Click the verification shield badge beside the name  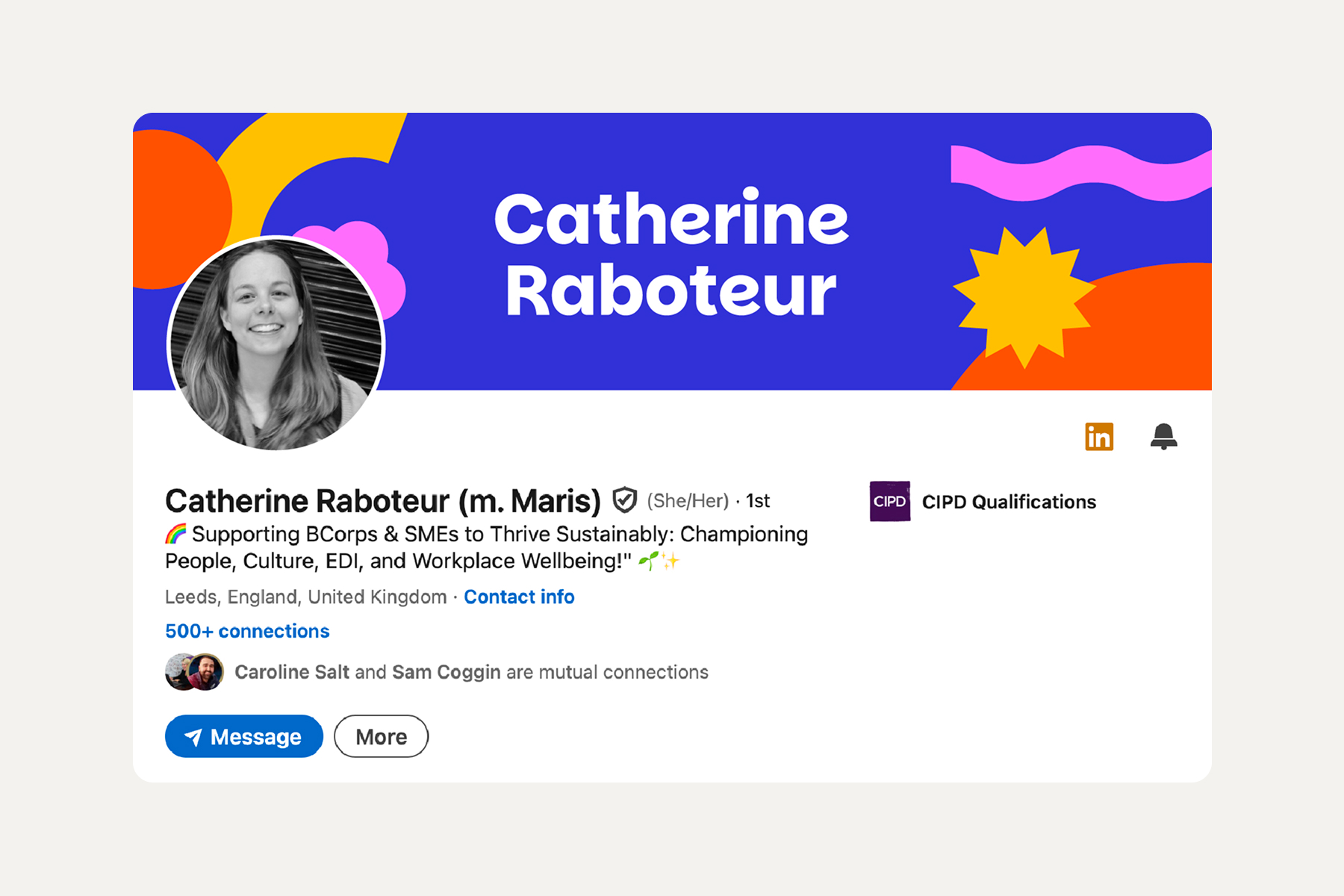point(624,500)
